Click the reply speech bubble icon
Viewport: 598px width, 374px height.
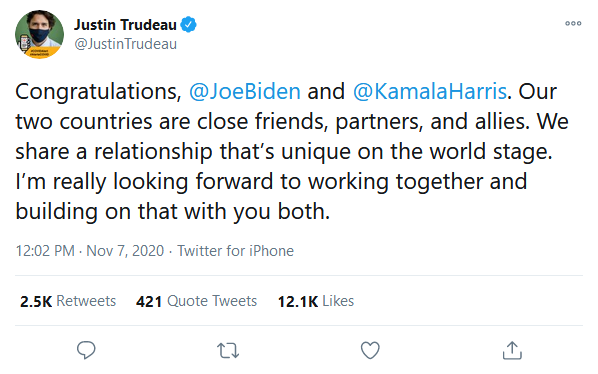(x=86, y=350)
